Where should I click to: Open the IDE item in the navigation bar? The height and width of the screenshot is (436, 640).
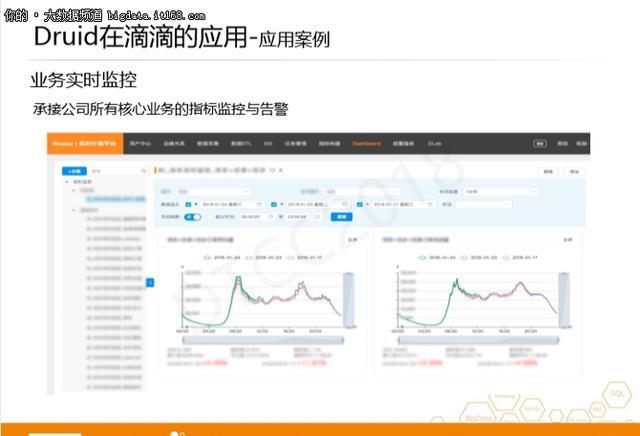(x=268, y=144)
